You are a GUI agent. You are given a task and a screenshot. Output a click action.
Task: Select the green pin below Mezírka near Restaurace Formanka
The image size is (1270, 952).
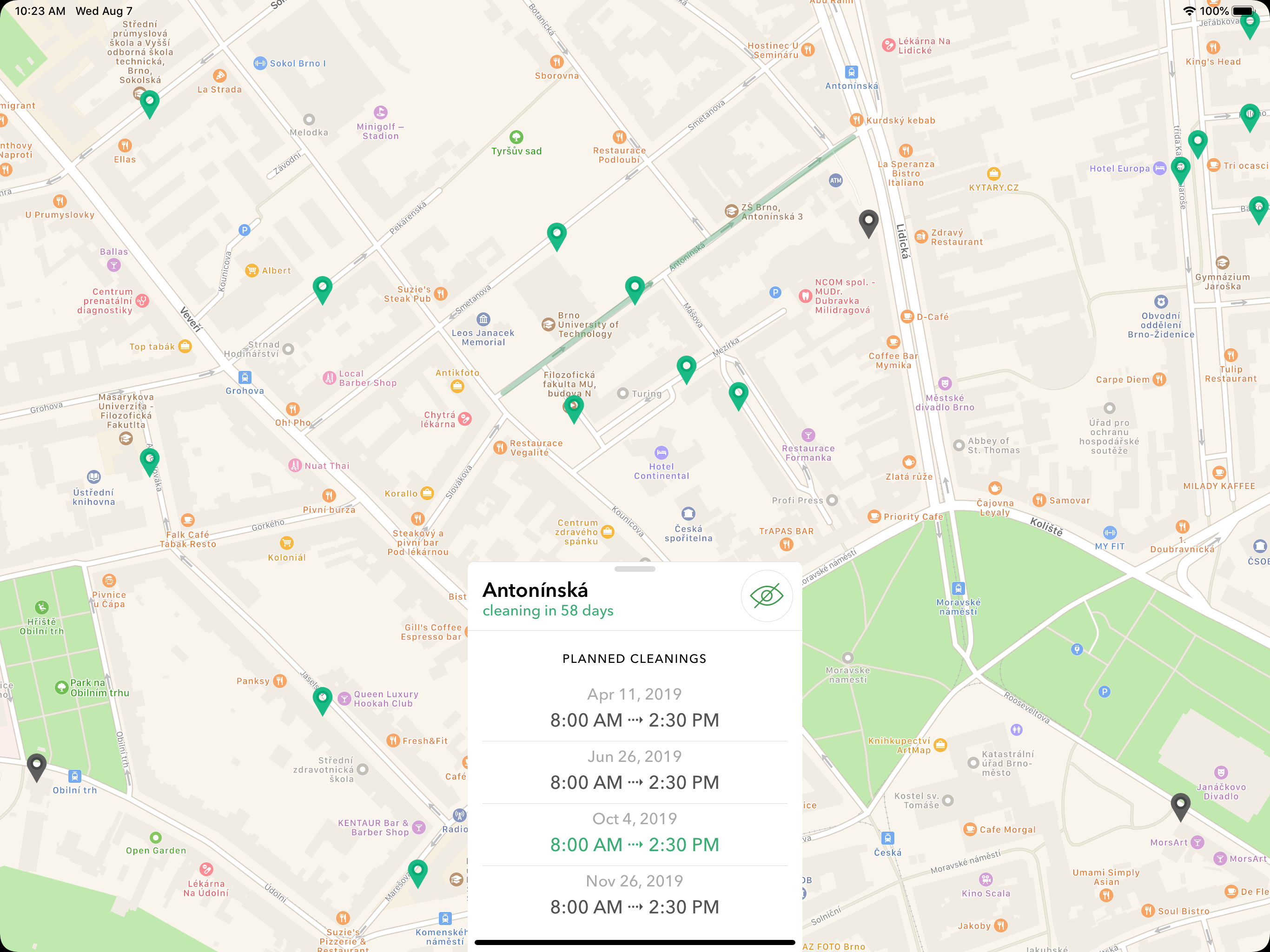(738, 396)
